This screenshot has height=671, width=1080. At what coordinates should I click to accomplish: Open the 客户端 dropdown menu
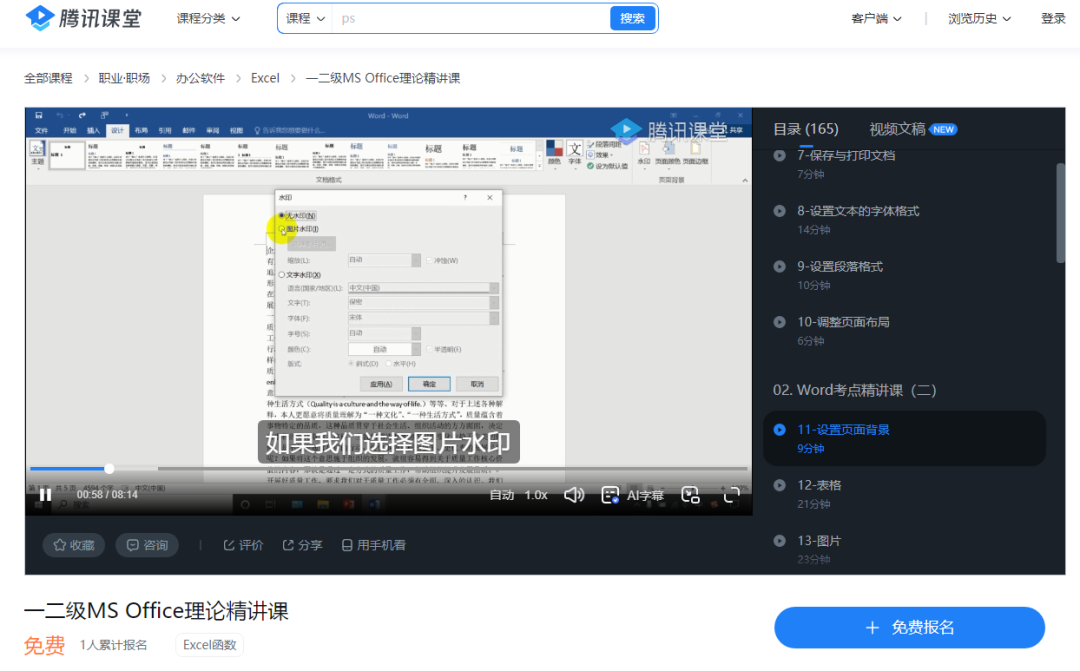876,18
